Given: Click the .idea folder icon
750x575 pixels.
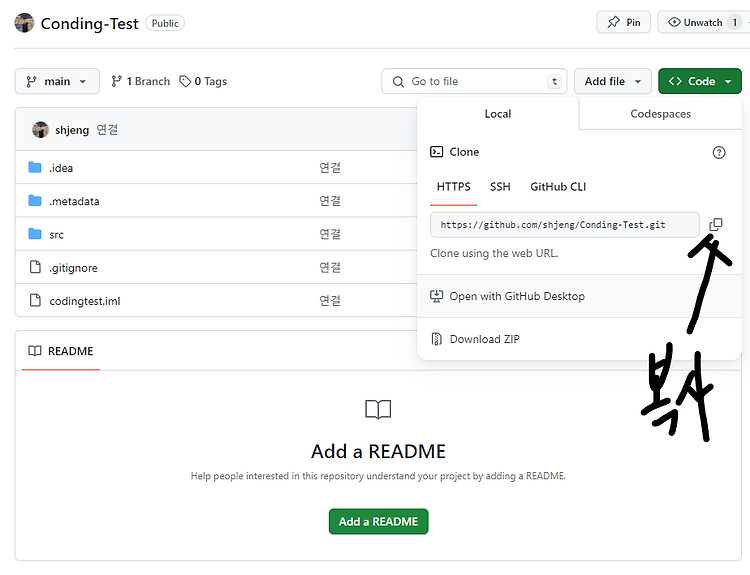Looking at the screenshot, I should (x=35, y=167).
